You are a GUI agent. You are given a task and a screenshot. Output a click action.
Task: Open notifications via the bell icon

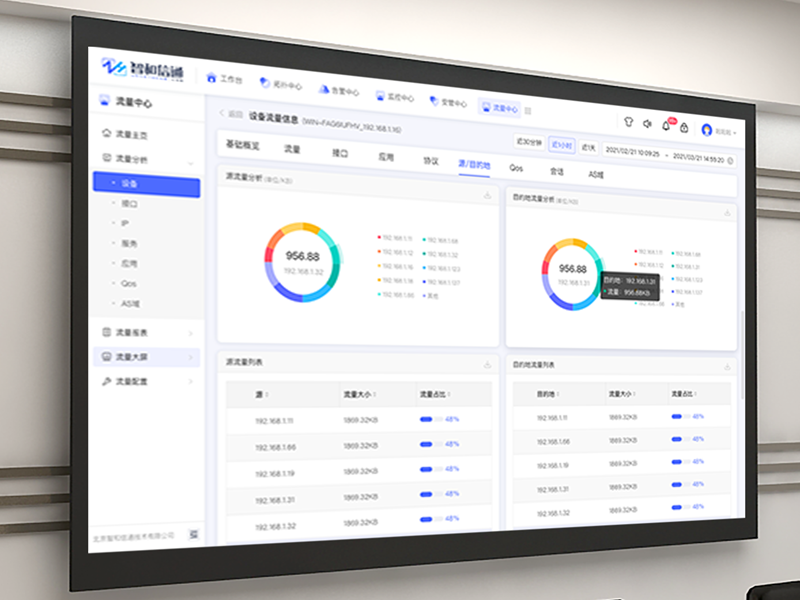click(x=666, y=126)
